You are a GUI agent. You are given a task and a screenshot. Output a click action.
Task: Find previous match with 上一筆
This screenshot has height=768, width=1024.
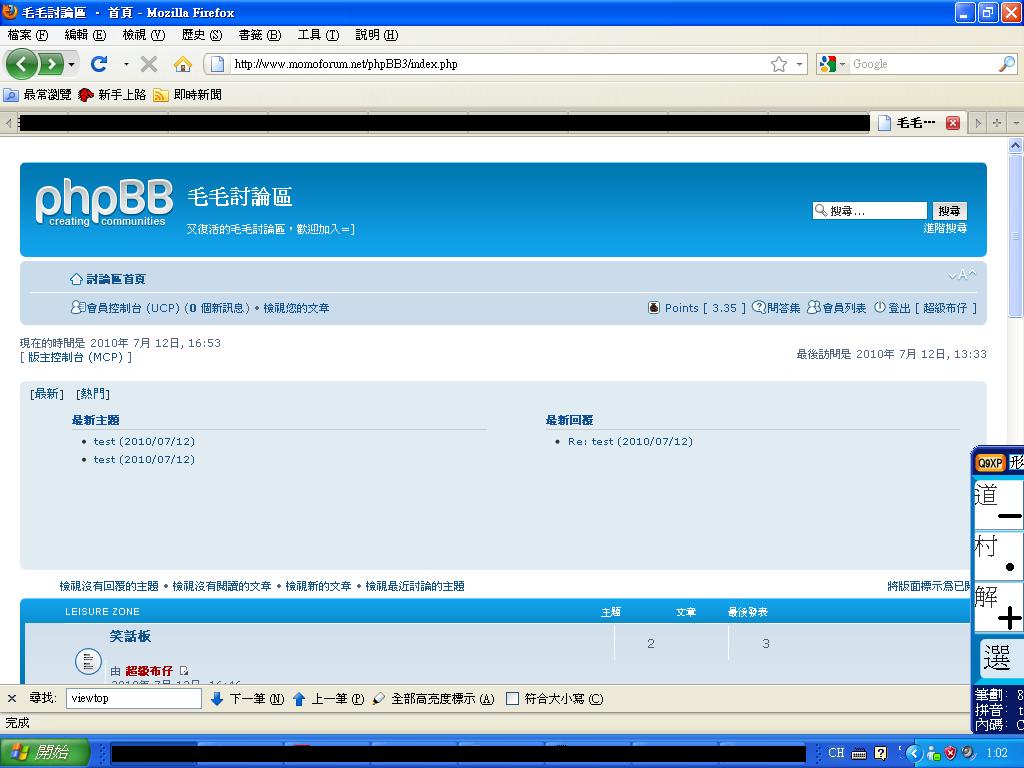[x=328, y=699]
